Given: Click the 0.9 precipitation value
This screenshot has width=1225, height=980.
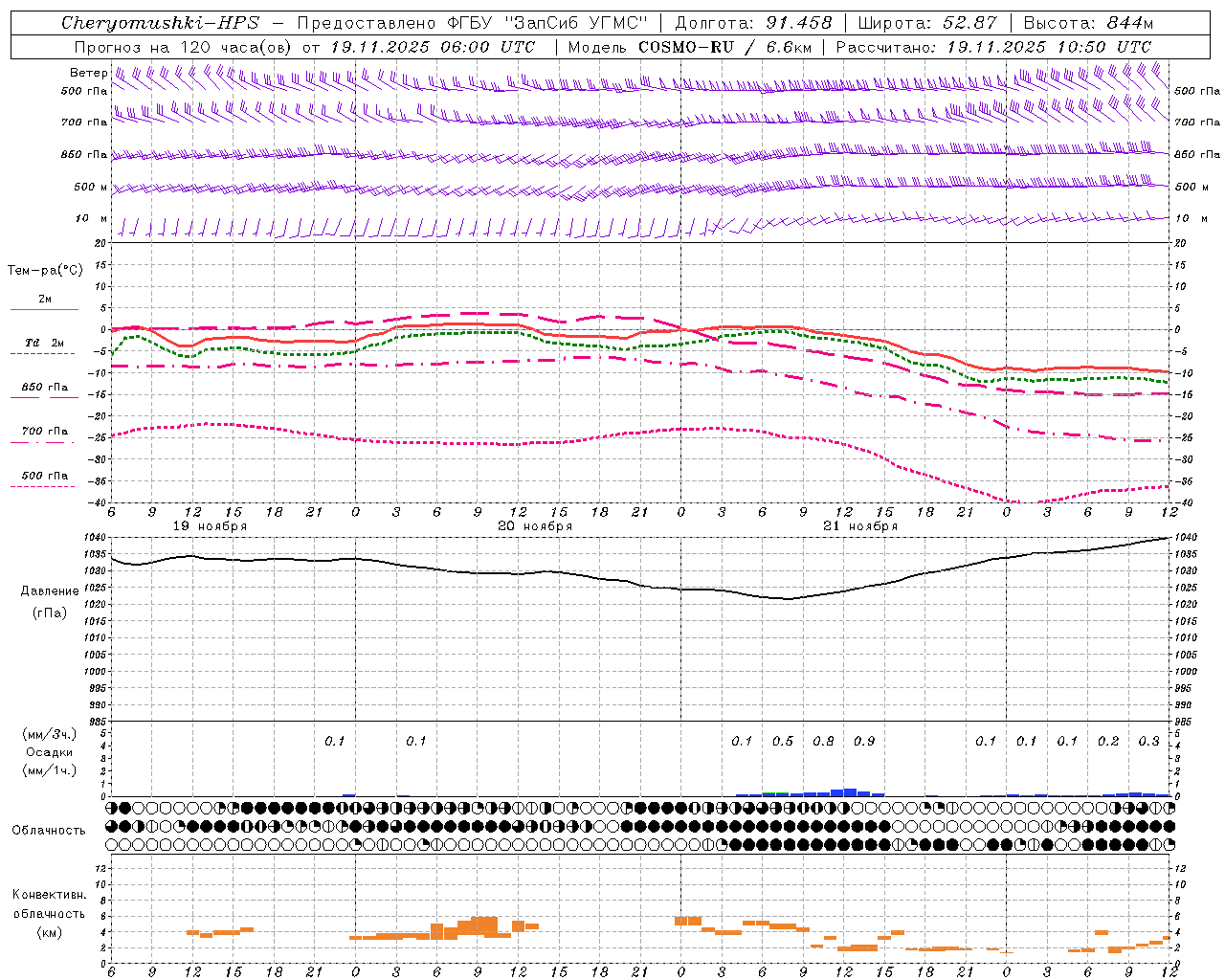Looking at the screenshot, I should 864,742.
